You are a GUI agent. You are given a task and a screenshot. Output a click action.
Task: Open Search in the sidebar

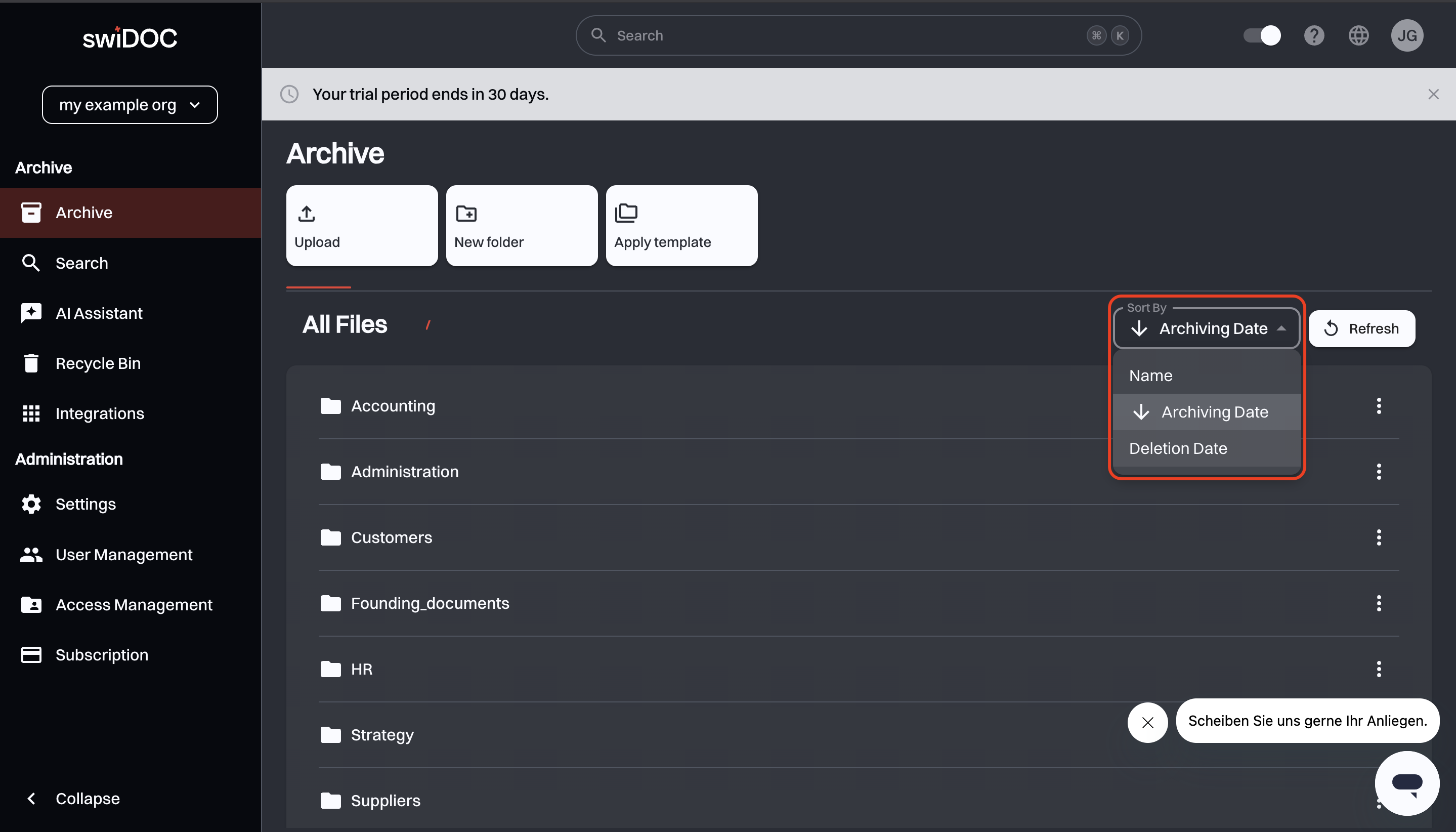(130, 263)
